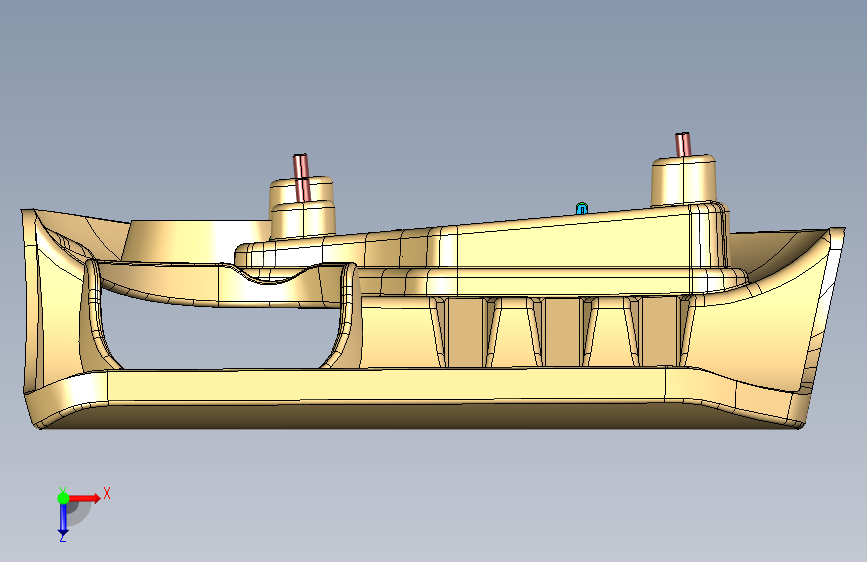The image size is (867, 562).
Task: Select the right cylindrical boss under the pin
Action: [684, 180]
